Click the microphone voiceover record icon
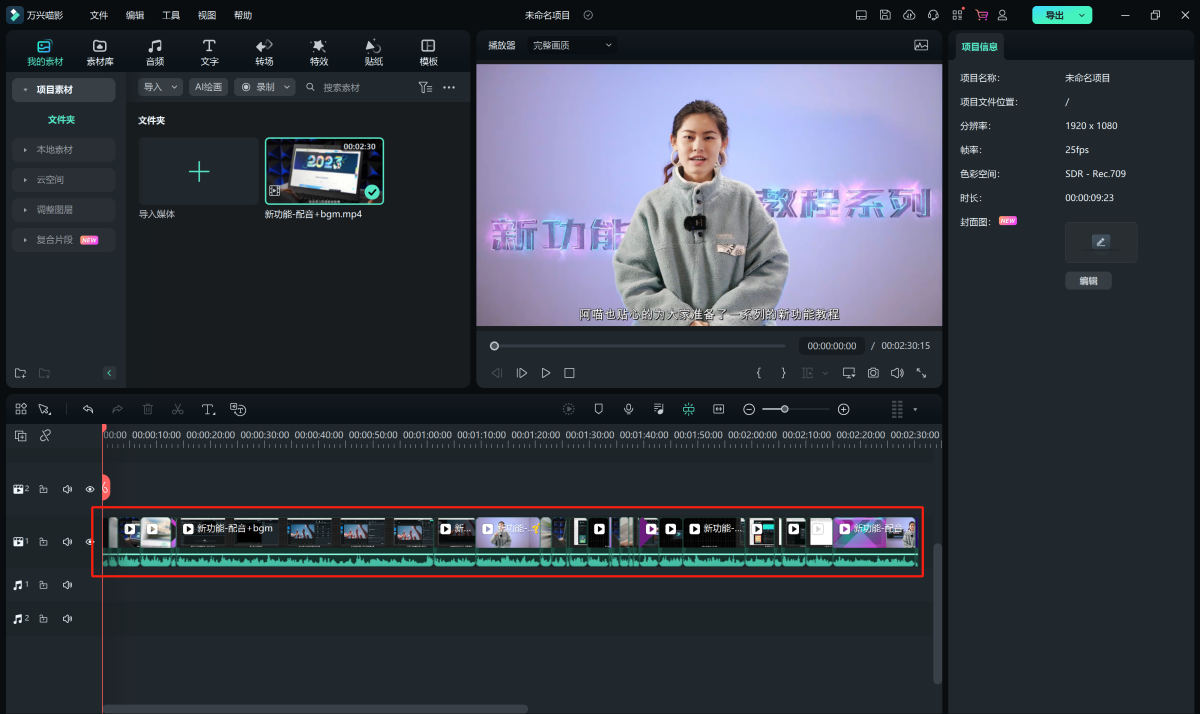 click(x=629, y=409)
